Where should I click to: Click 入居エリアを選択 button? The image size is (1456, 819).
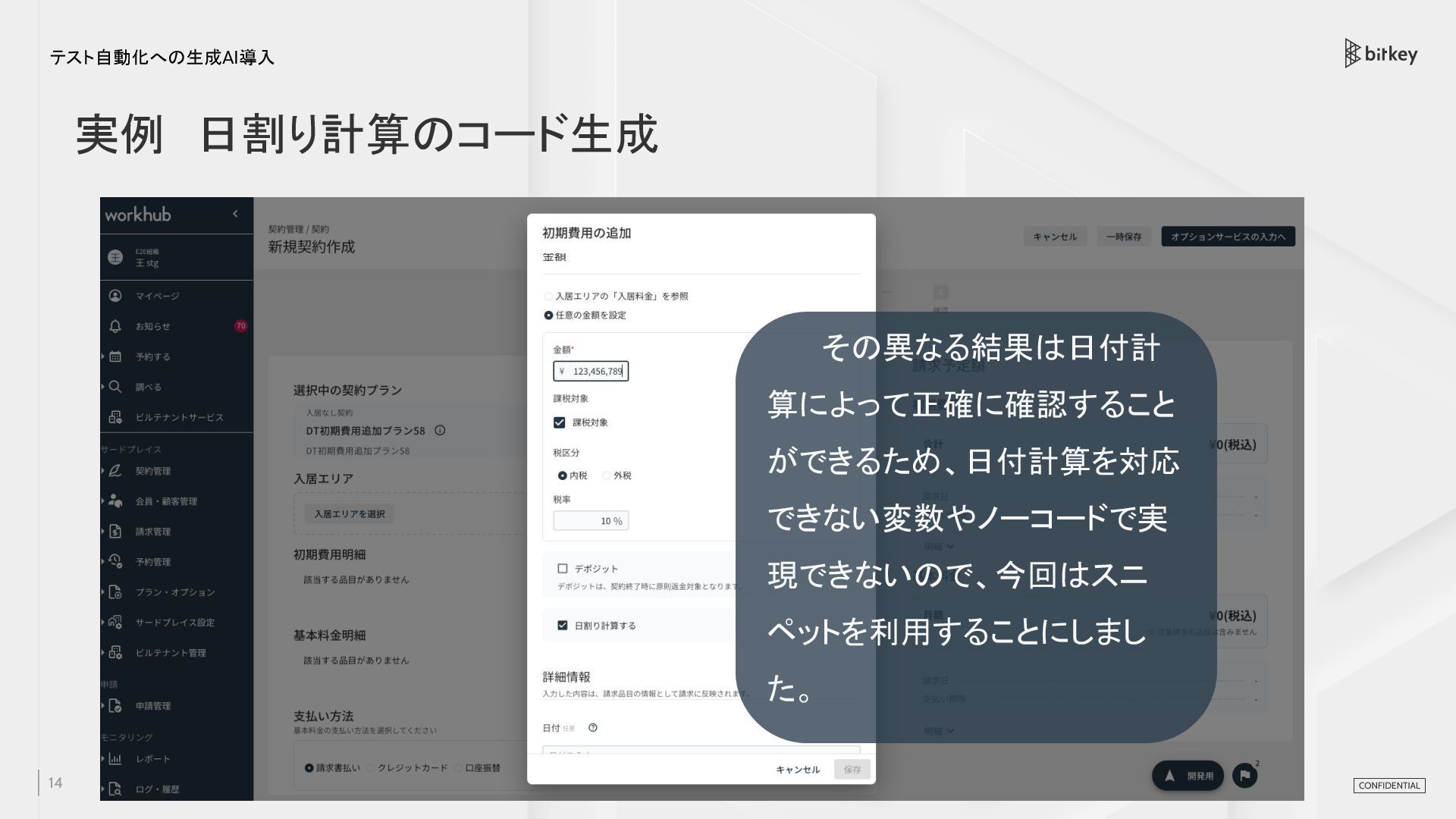click(350, 514)
